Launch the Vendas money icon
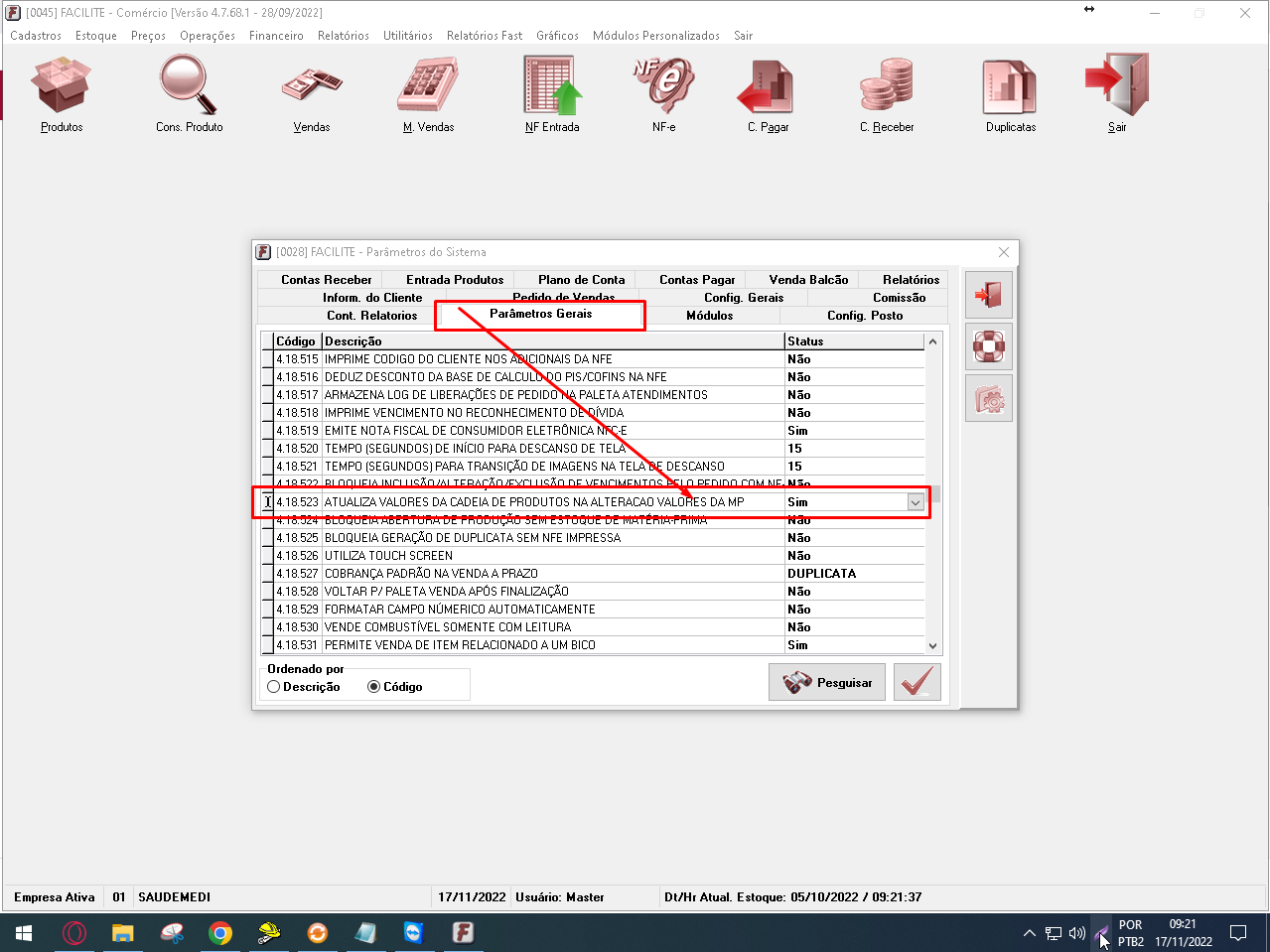 [x=312, y=84]
